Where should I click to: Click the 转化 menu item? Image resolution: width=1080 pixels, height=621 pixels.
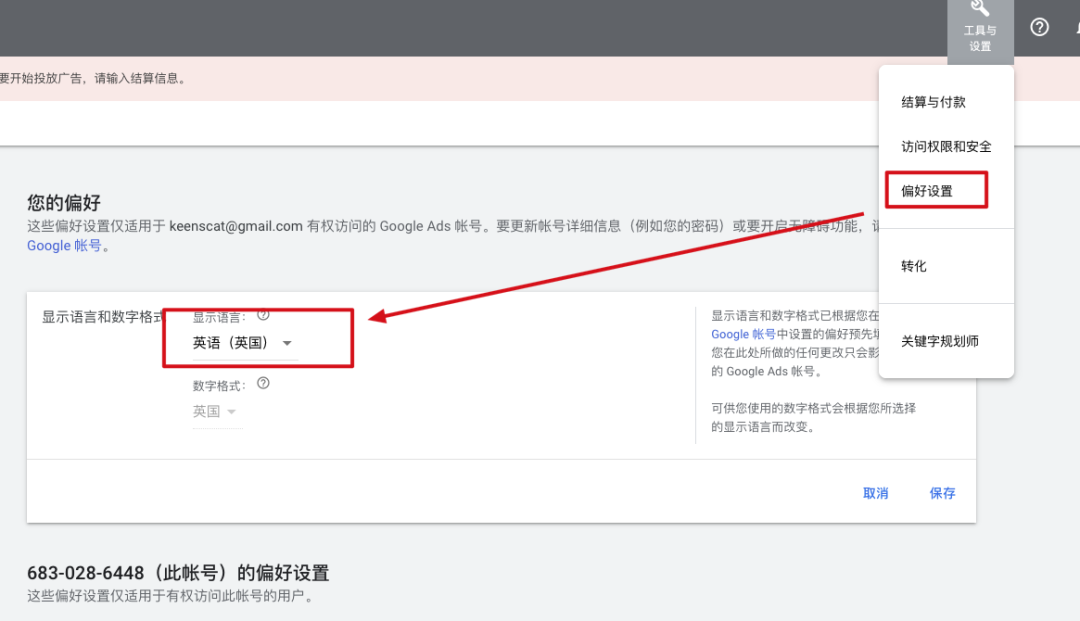(915, 265)
